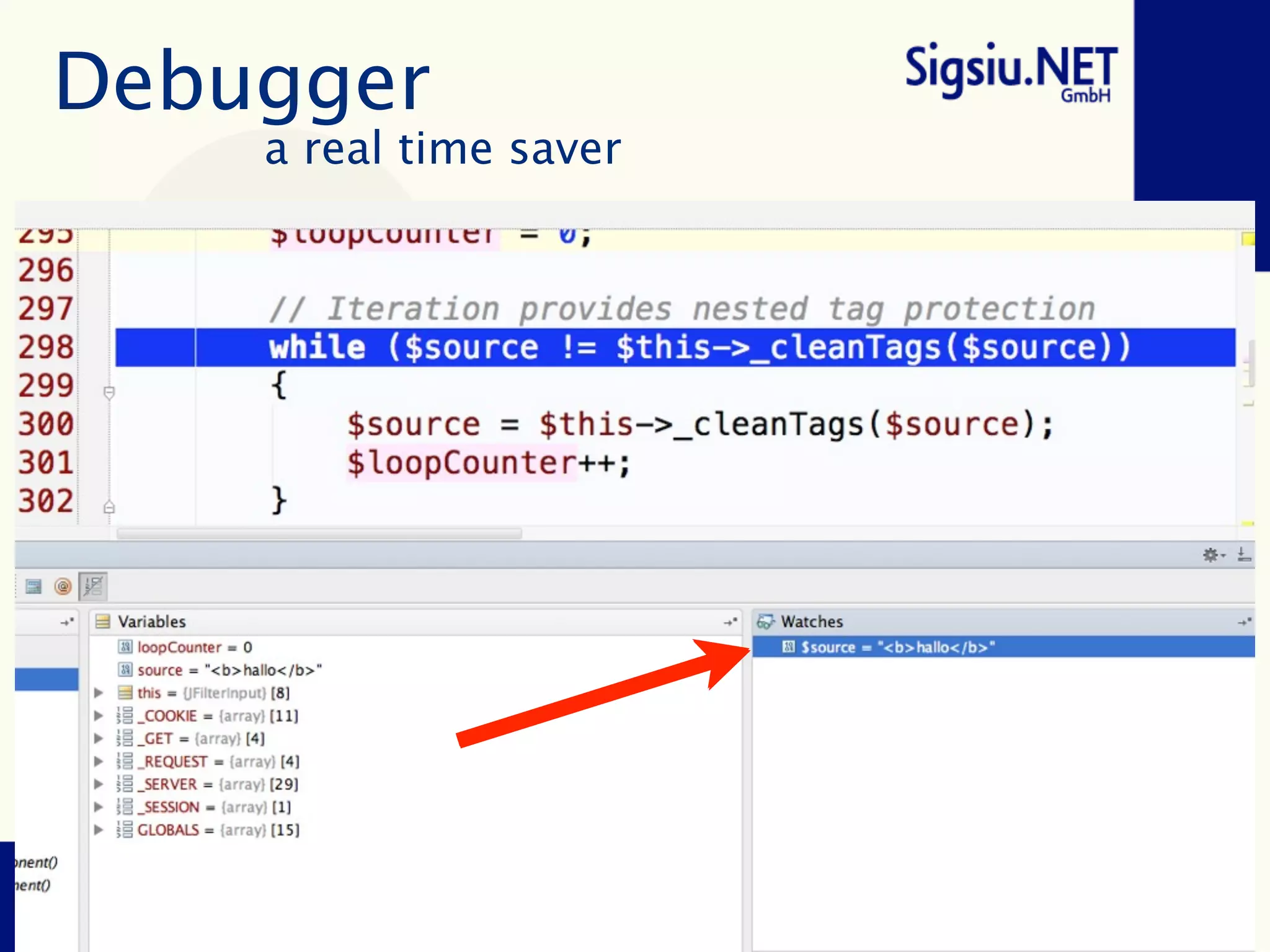The width and height of the screenshot is (1270, 952).
Task: Expand the 'this' JFilterInput variable
Action: click(x=99, y=693)
